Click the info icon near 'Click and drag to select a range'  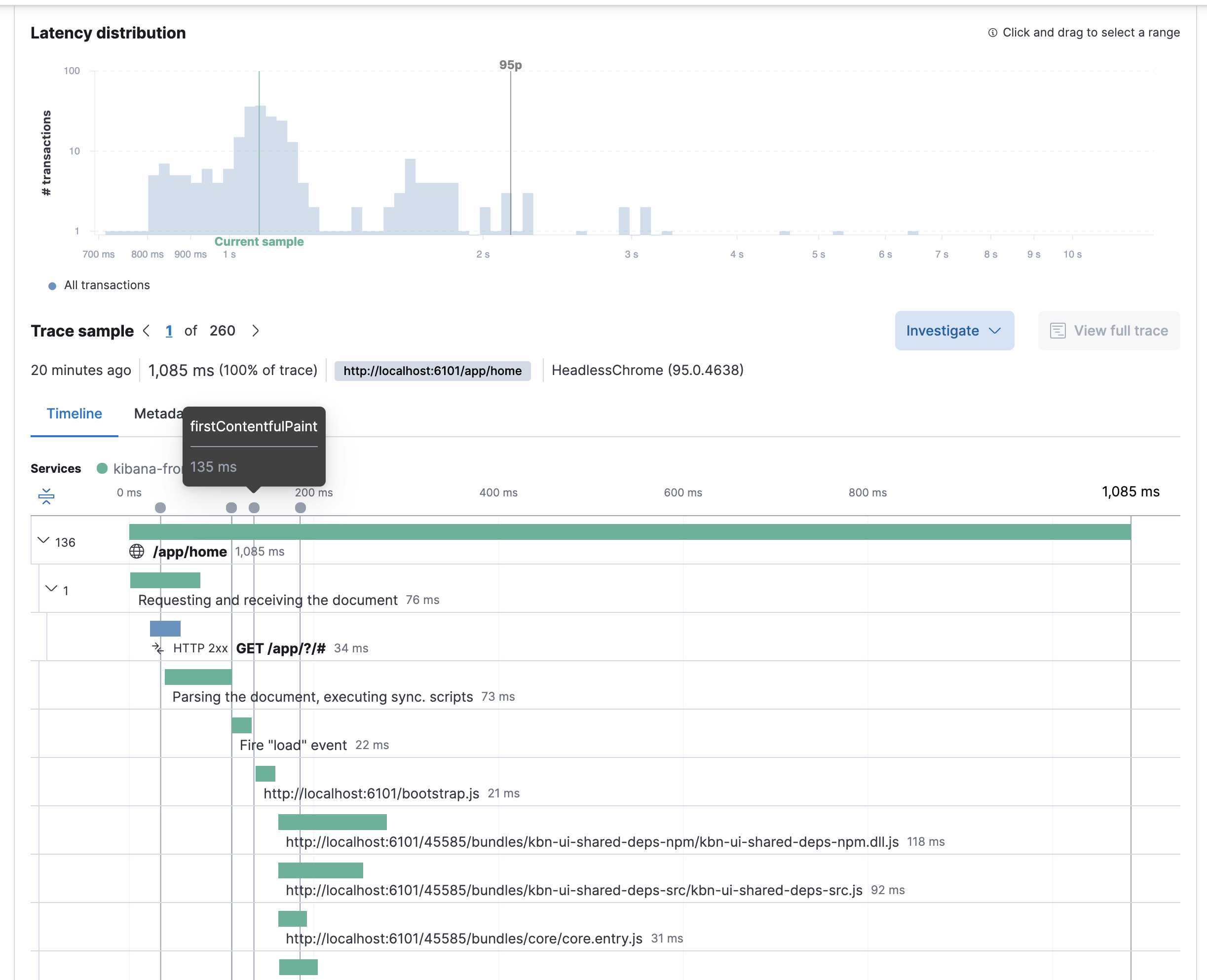992,32
